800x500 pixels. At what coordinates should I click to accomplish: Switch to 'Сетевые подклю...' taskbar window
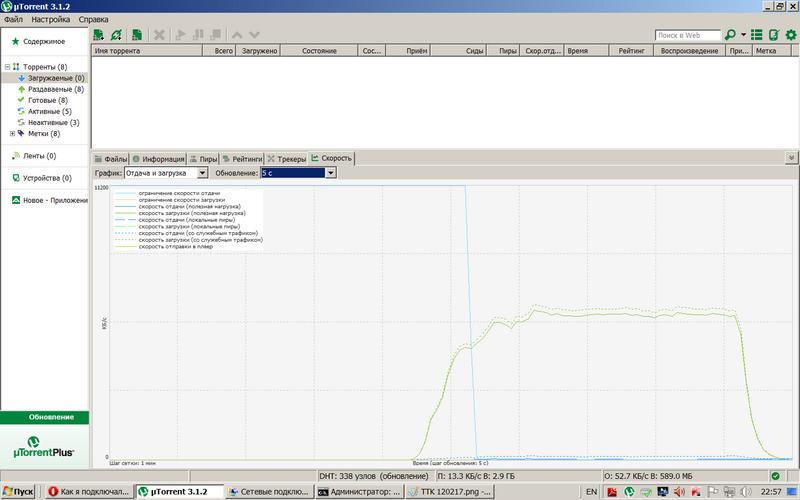click(269, 492)
